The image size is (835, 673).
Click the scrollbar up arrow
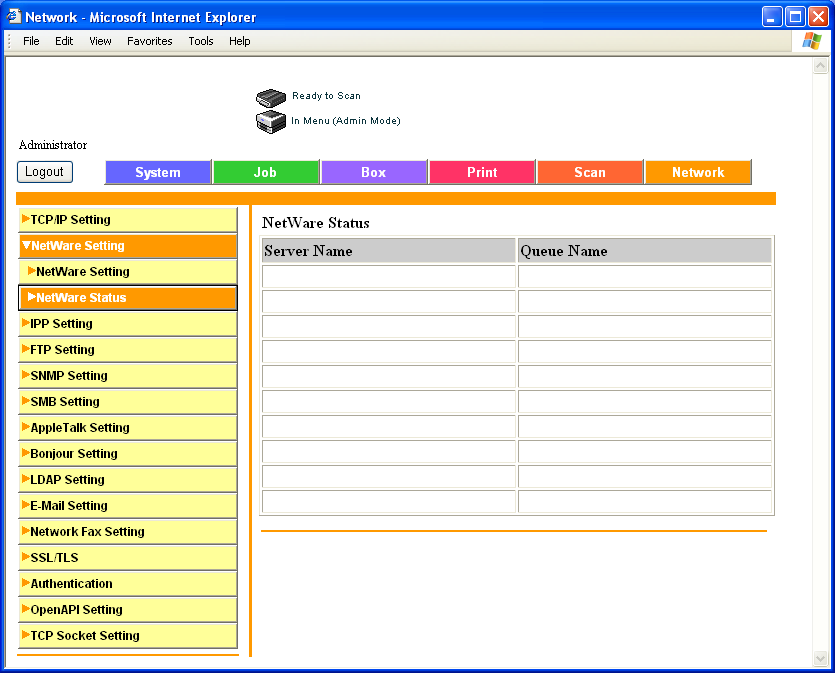[x=820, y=66]
